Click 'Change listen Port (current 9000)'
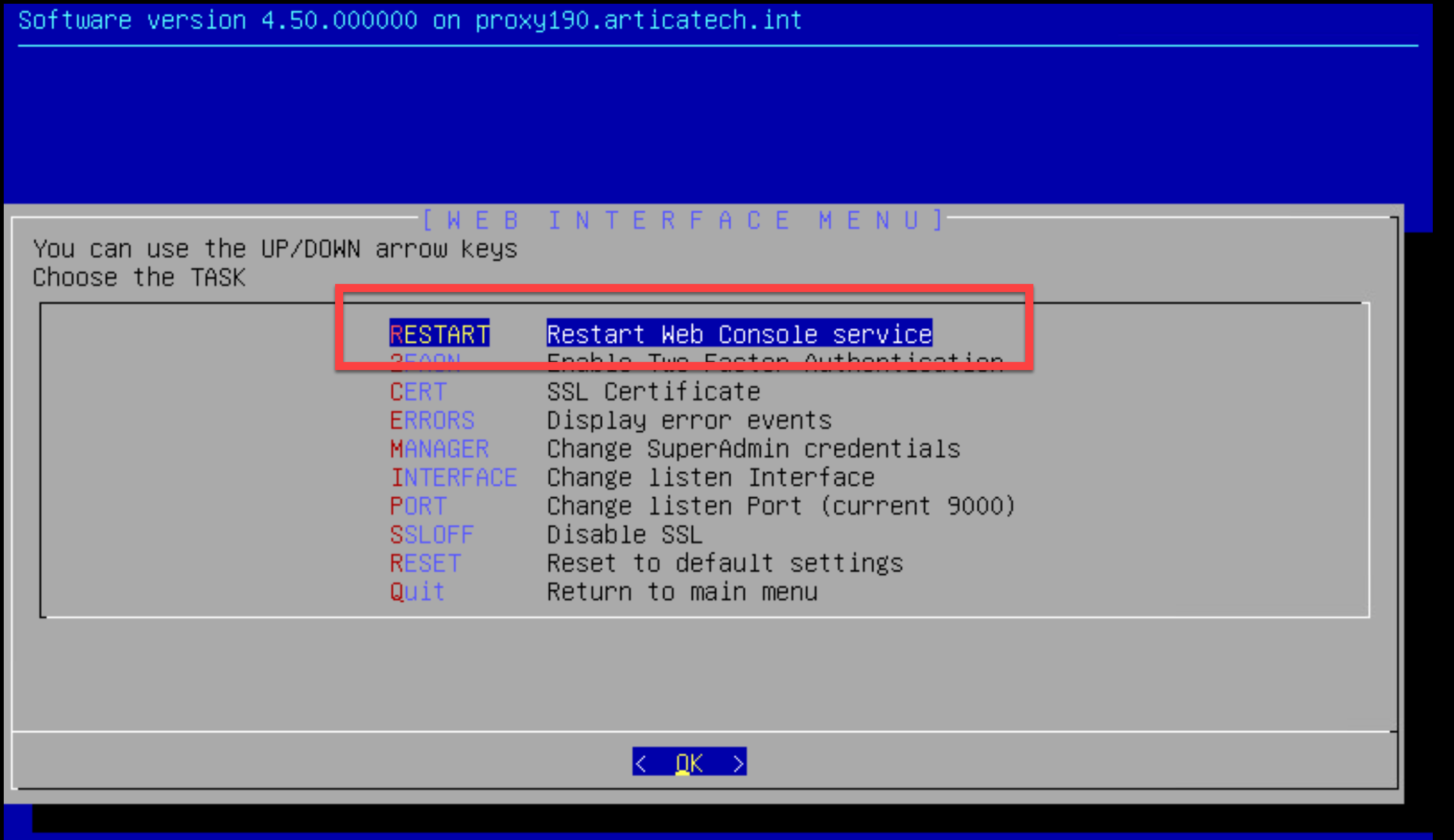Screen dimensions: 1454x840 [781, 506]
